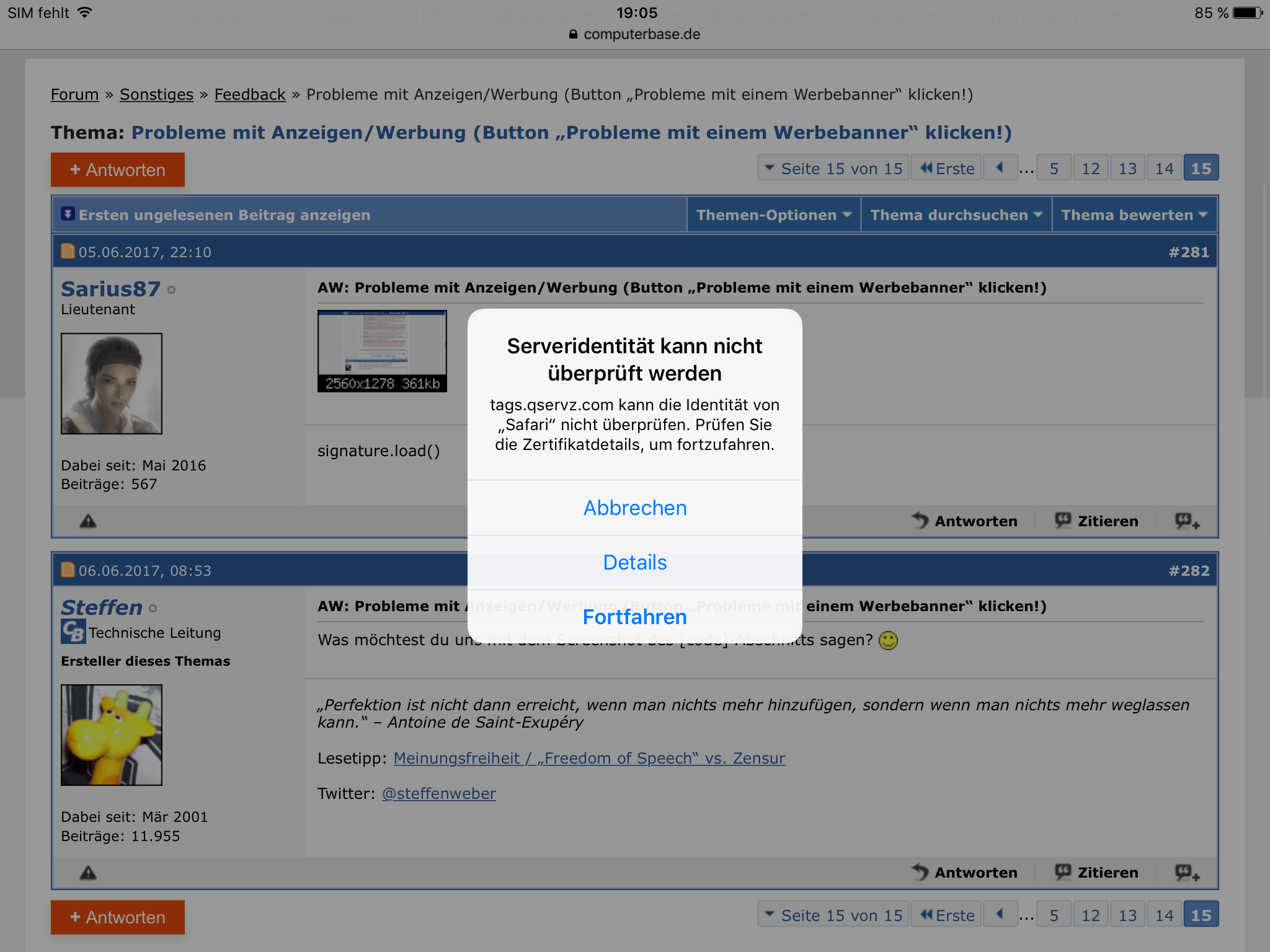Image resolution: width=1270 pixels, height=952 pixels.
Task: Expand the Thema durchsuchen menu
Action: 956,215
